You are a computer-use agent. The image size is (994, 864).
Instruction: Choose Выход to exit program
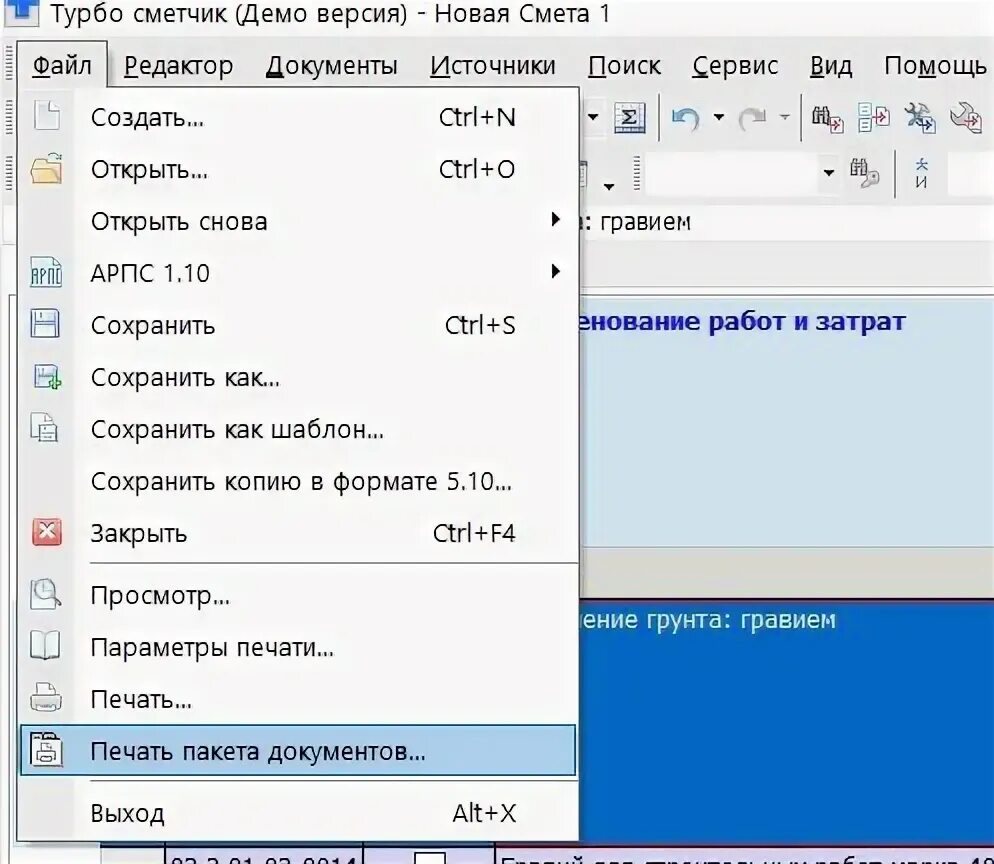tap(298, 813)
